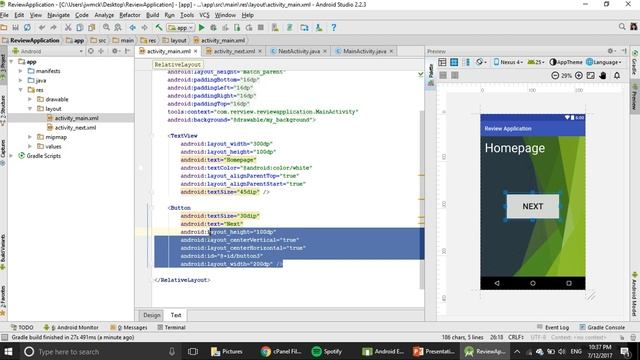
Task: Open the AVD Manager icon
Action: pyautogui.click(x=275, y=28)
